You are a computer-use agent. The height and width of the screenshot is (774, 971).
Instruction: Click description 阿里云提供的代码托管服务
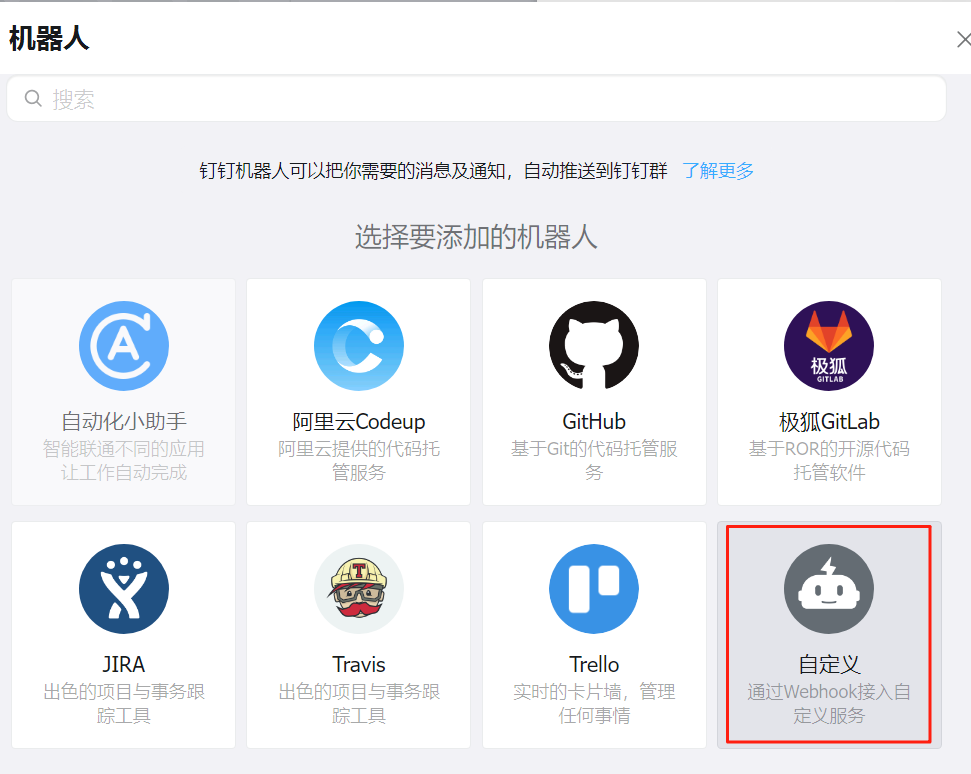[x=359, y=461]
